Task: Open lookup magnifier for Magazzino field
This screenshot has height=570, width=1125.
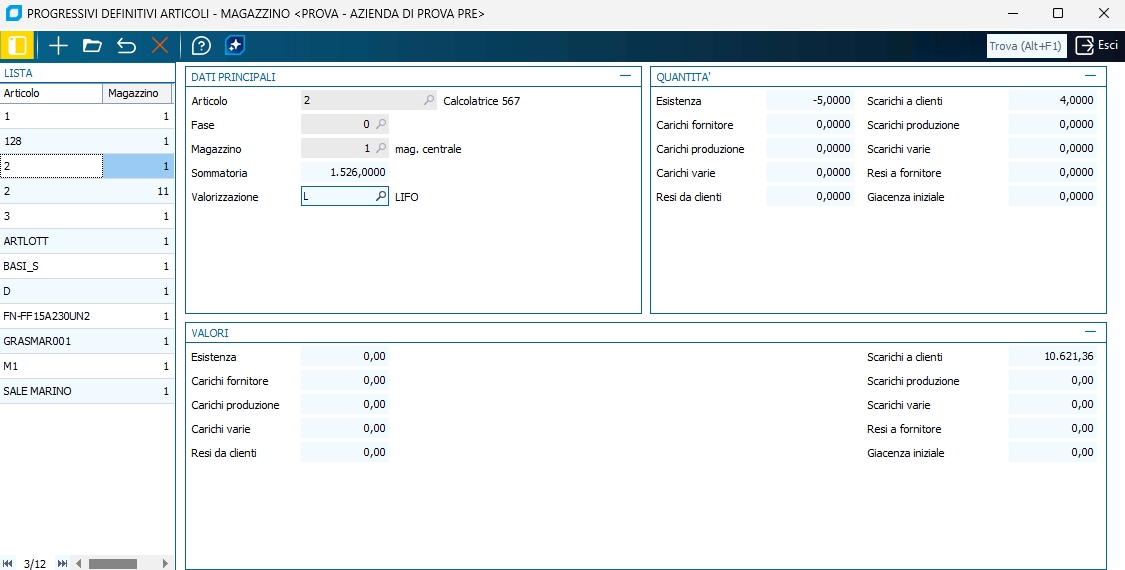Action: pyautogui.click(x=381, y=149)
